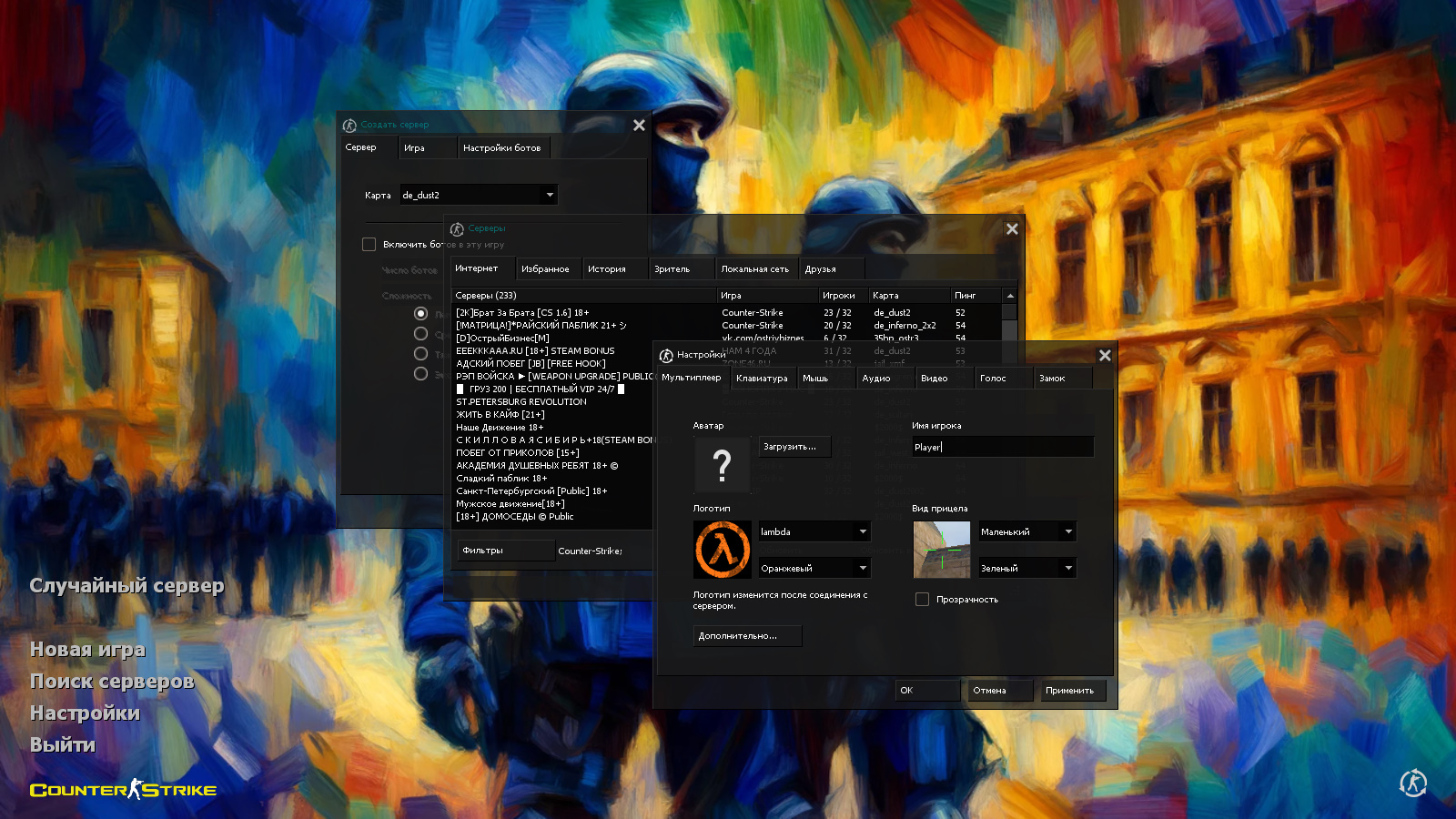1456x819 pixels.
Task: Click the icon in Создать сервер title
Action: [349, 125]
